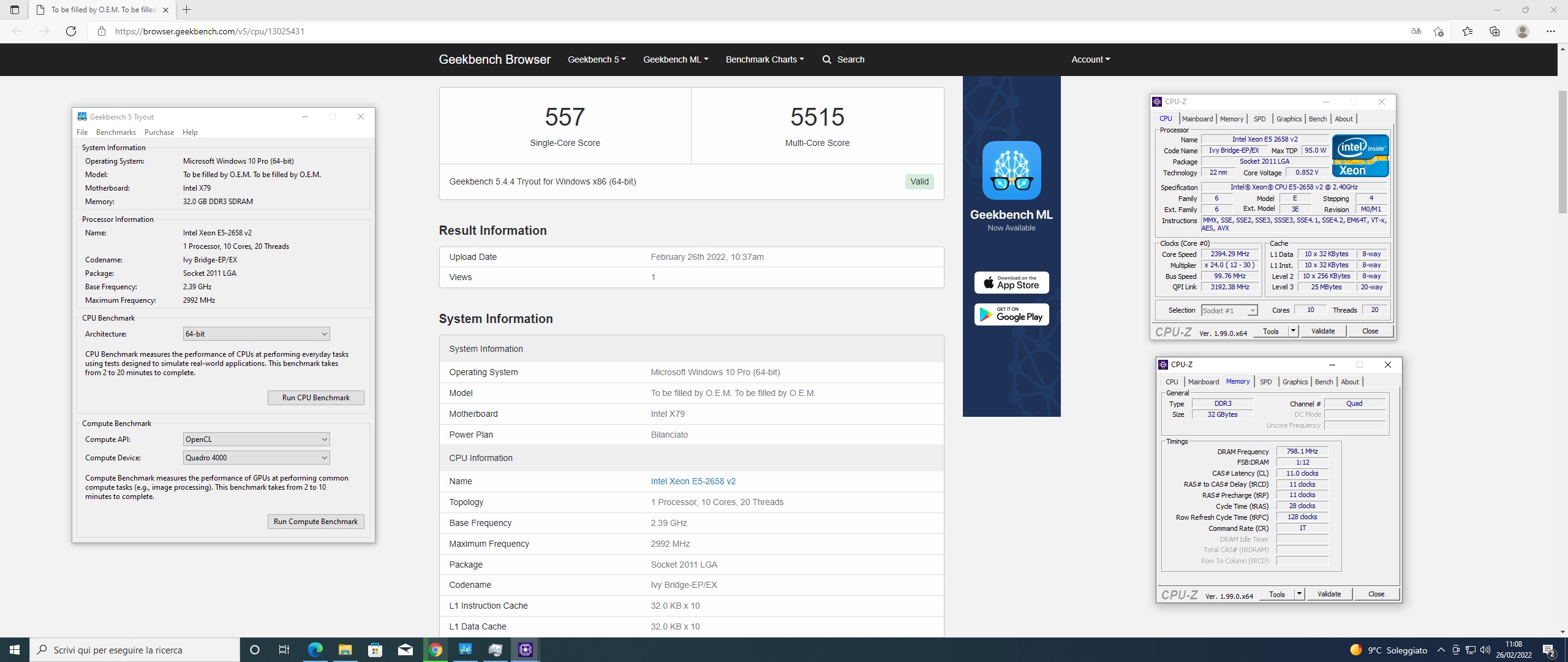Image resolution: width=1568 pixels, height=662 pixels.
Task: Switch to Bench tab in top CPU-Z window
Action: click(x=1318, y=119)
